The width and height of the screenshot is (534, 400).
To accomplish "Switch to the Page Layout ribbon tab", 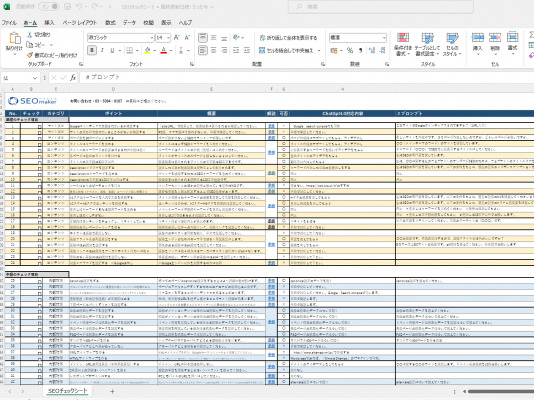I will pyautogui.click(x=79, y=22).
